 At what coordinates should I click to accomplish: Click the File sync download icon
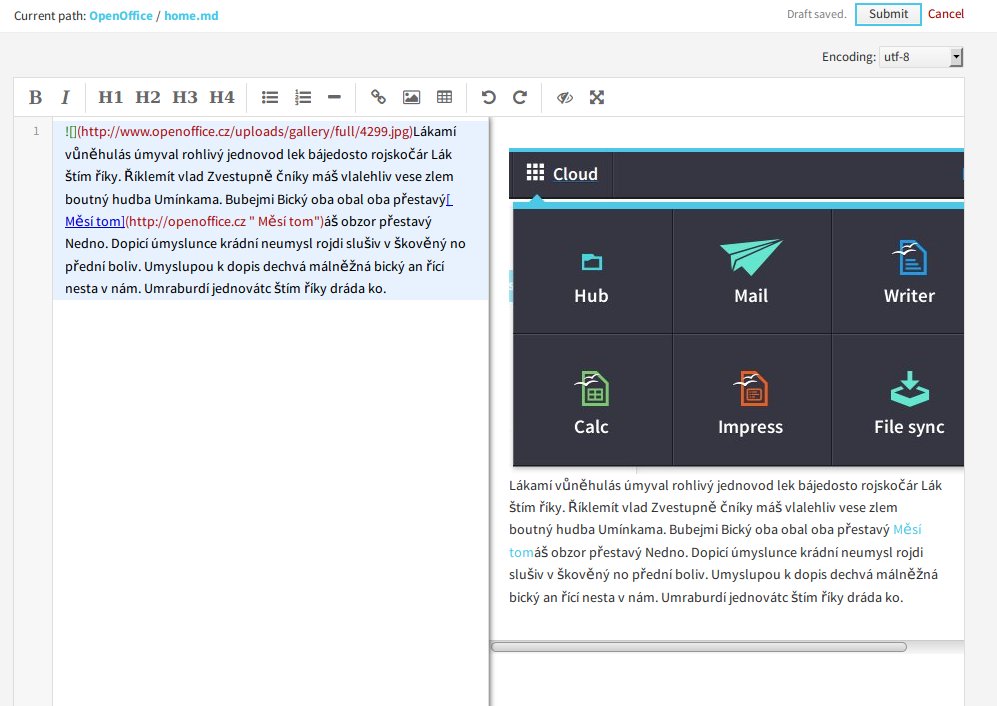[910, 389]
